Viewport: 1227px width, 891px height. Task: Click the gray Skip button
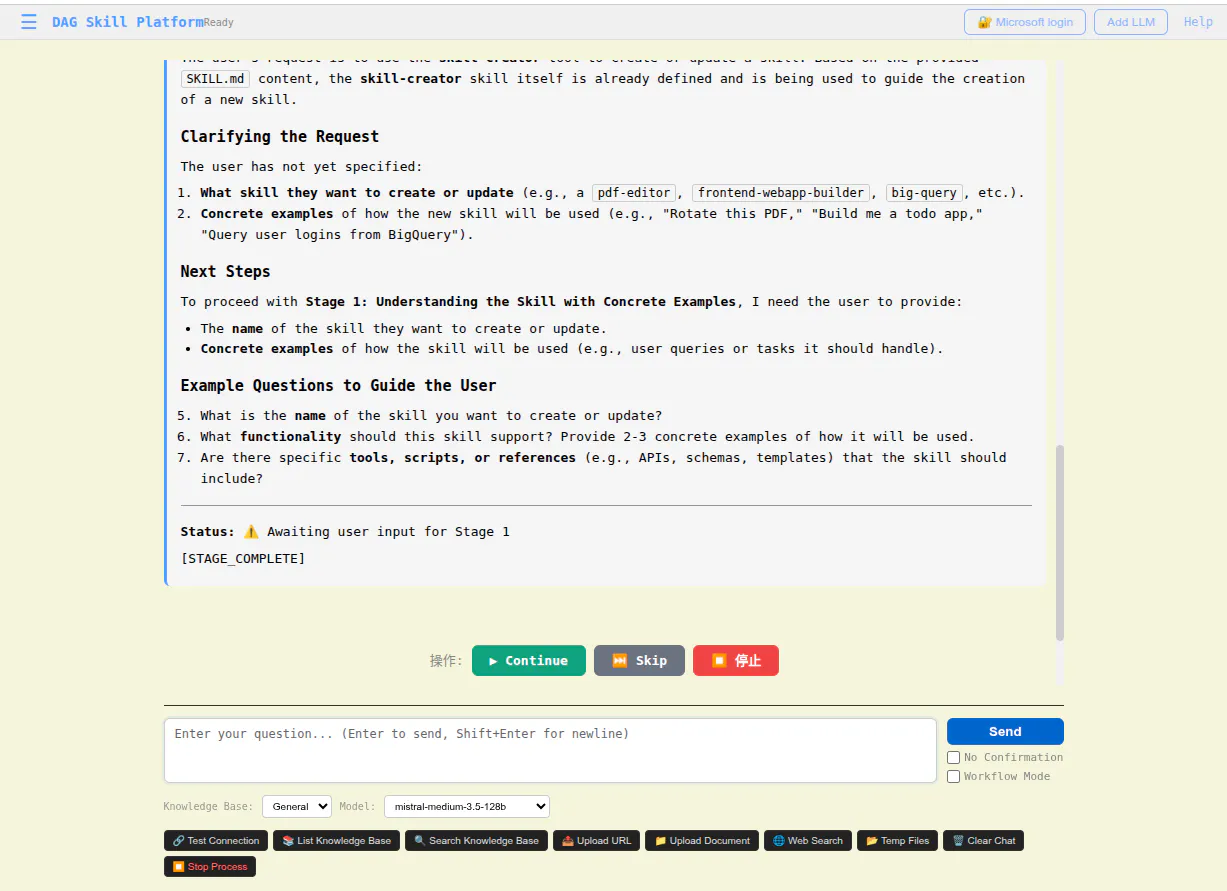pyautogui.click(x=639, y=660)
